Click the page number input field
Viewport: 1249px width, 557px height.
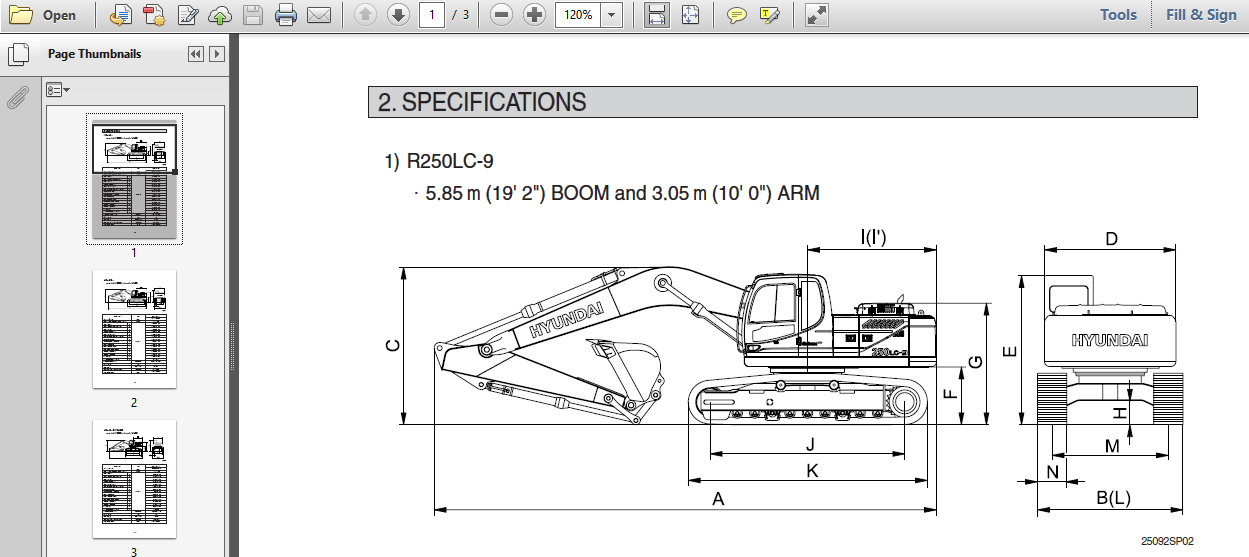(x=431, y=15)
